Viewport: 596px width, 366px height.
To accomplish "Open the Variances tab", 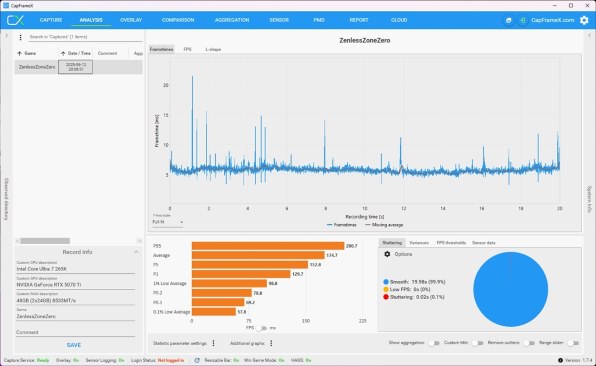I will [419, 242].
